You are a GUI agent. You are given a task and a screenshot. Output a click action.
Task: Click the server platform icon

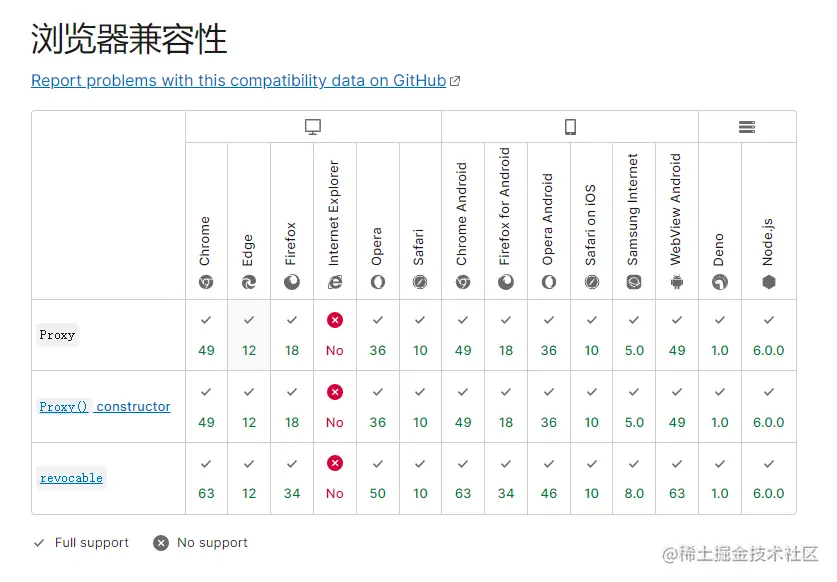pos(747,127)
